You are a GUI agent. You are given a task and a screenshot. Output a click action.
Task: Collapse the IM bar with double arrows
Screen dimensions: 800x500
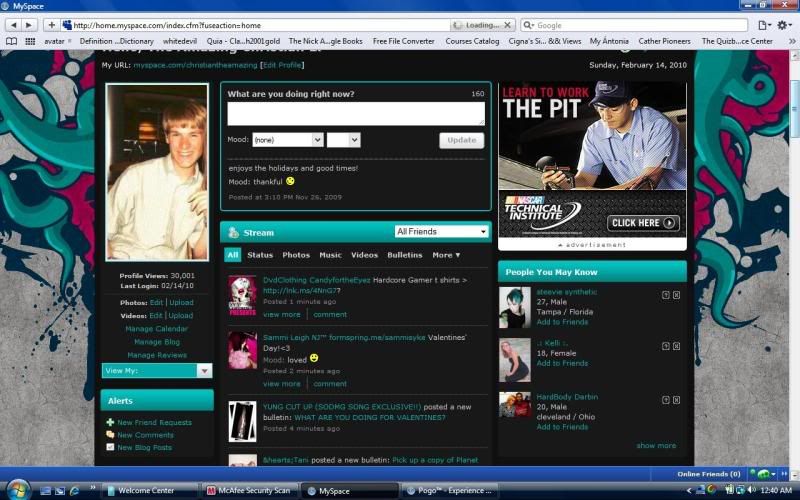click(785, 474)
